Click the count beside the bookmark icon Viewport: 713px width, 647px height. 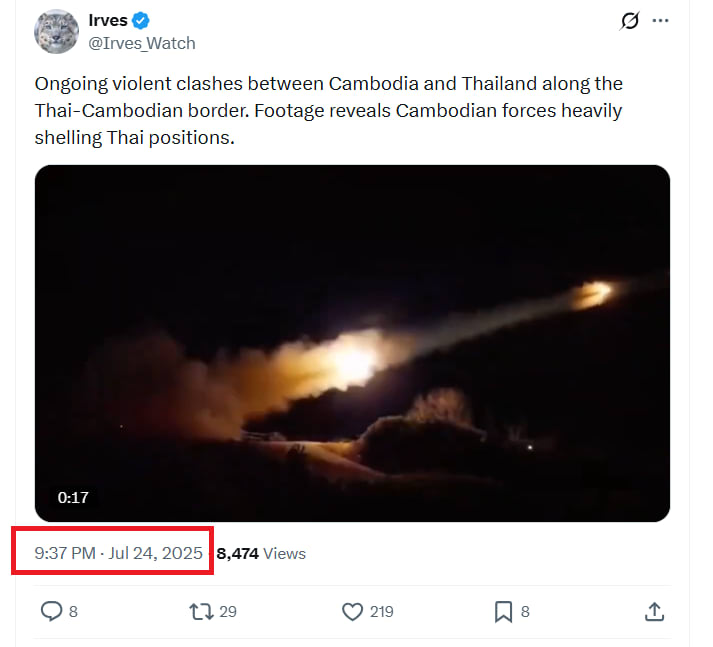[525, 611]
